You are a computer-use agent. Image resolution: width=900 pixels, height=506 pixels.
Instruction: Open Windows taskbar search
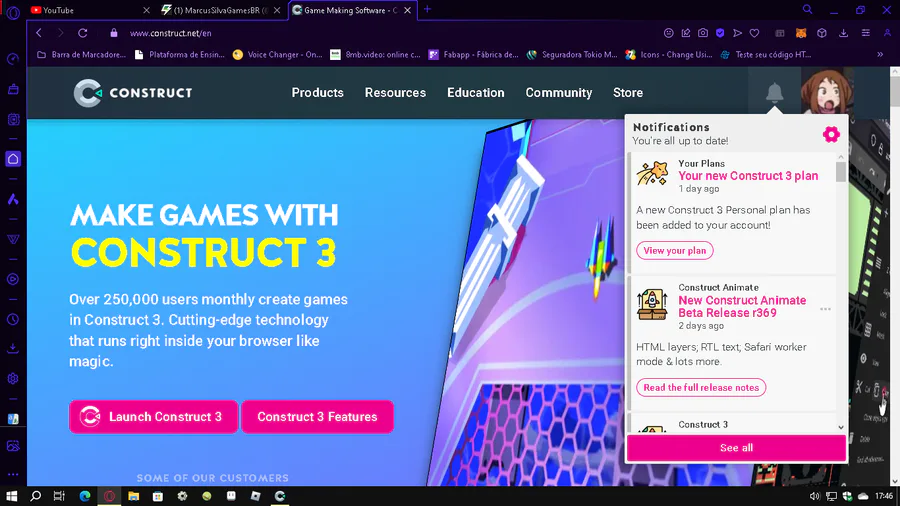pyautogui.click(x=35, y=496)
